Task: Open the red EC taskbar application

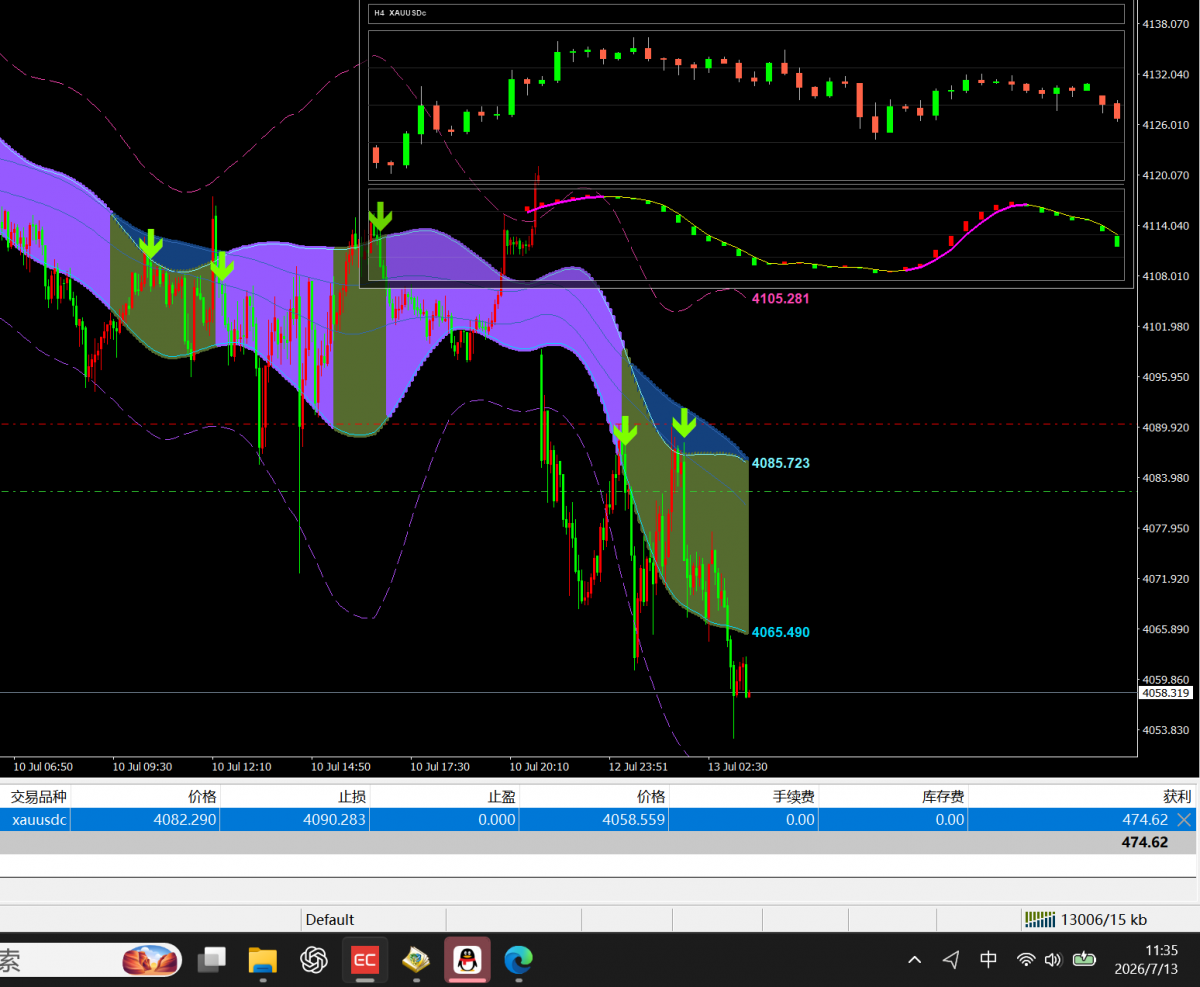Action: pyautogui.click(x=364, y=960)
